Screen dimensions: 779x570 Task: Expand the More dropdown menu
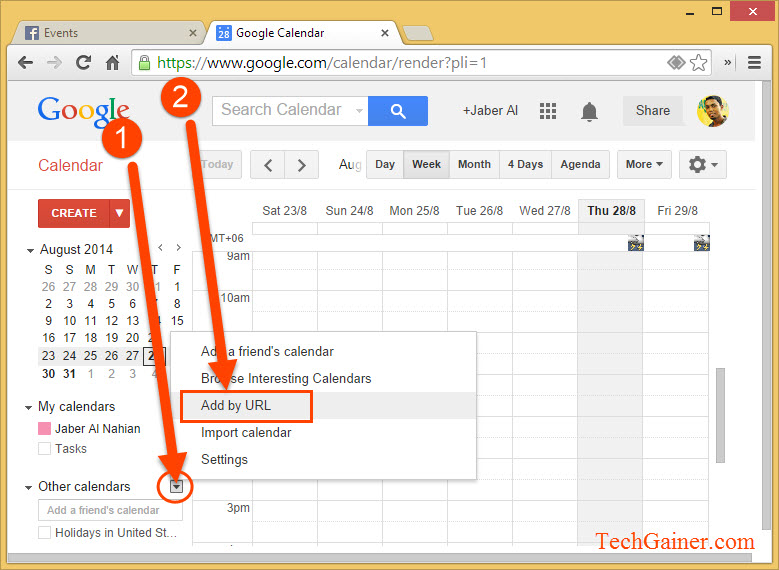tap(645, 164)
